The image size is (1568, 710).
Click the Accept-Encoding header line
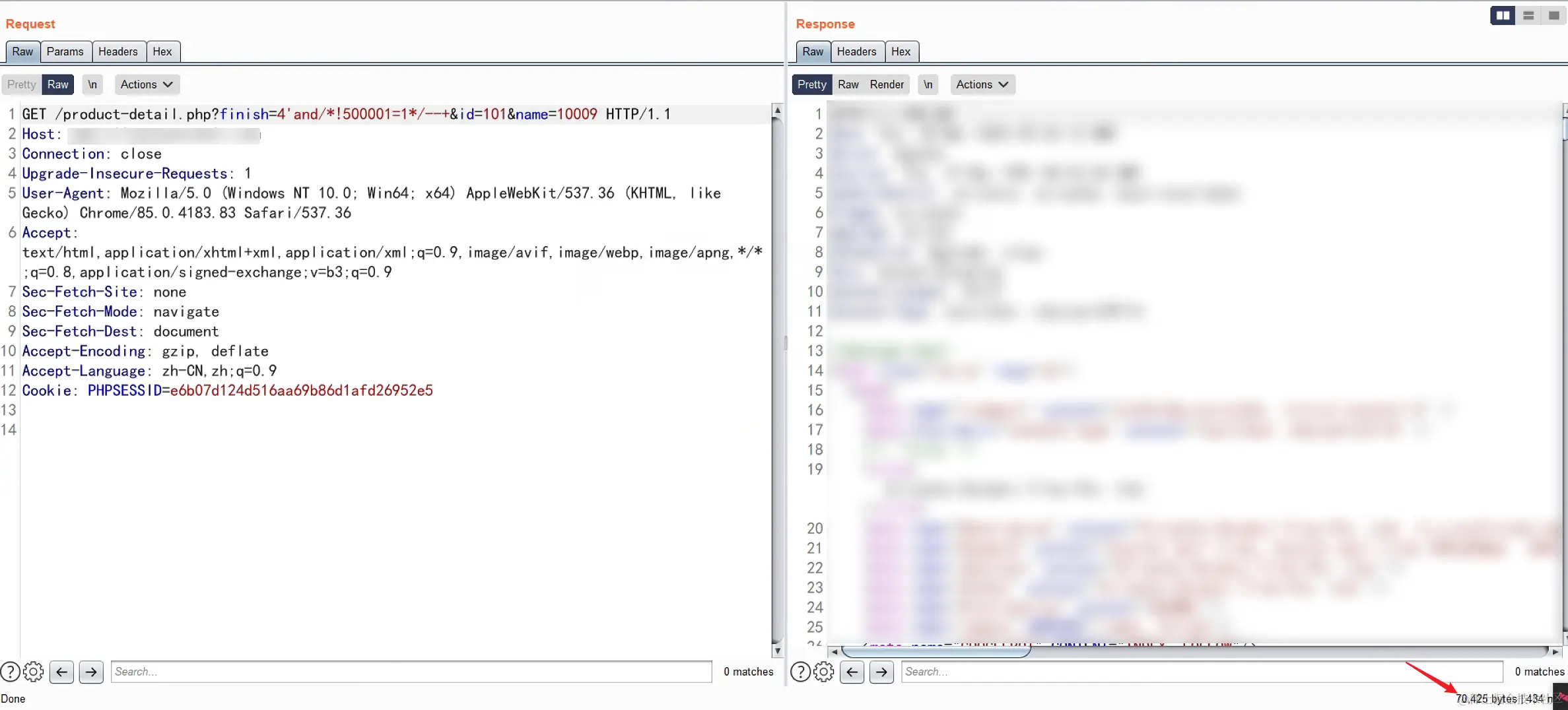145,351
